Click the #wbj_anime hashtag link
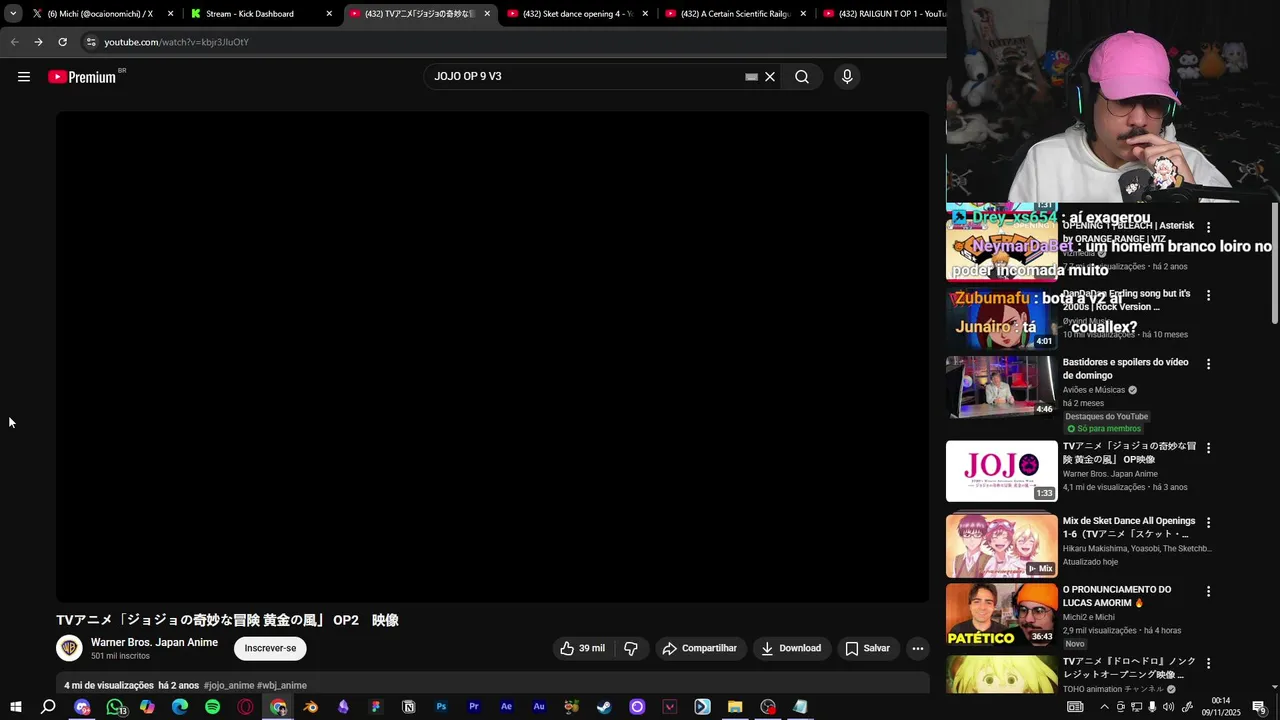 pos(282,685)
